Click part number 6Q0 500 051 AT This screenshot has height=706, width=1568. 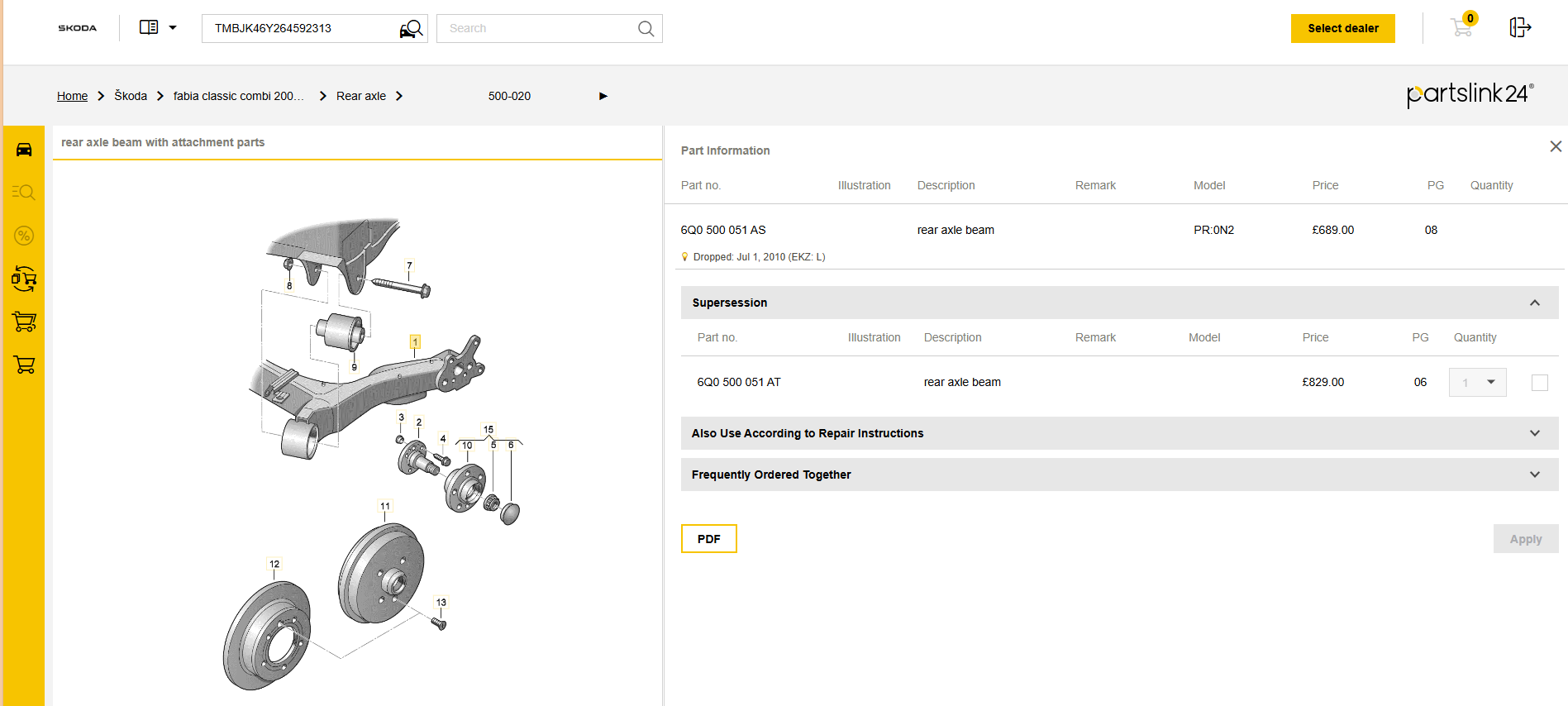point(739,382)
